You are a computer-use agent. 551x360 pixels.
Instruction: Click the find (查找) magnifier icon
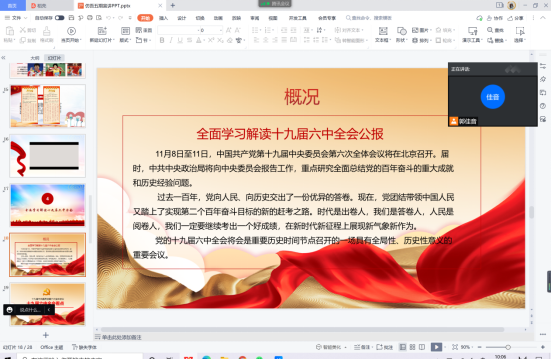(490, 30)
